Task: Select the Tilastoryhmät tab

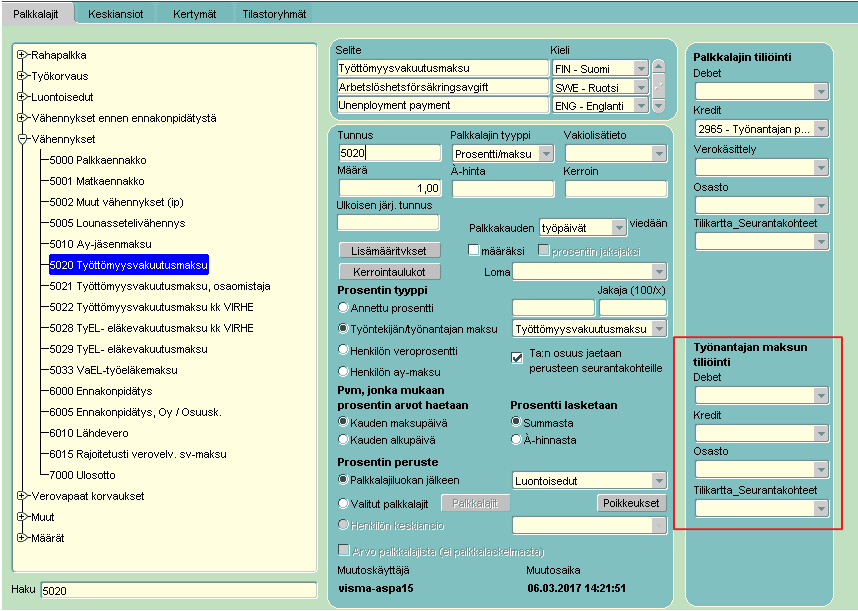Action: coord(274,14)
